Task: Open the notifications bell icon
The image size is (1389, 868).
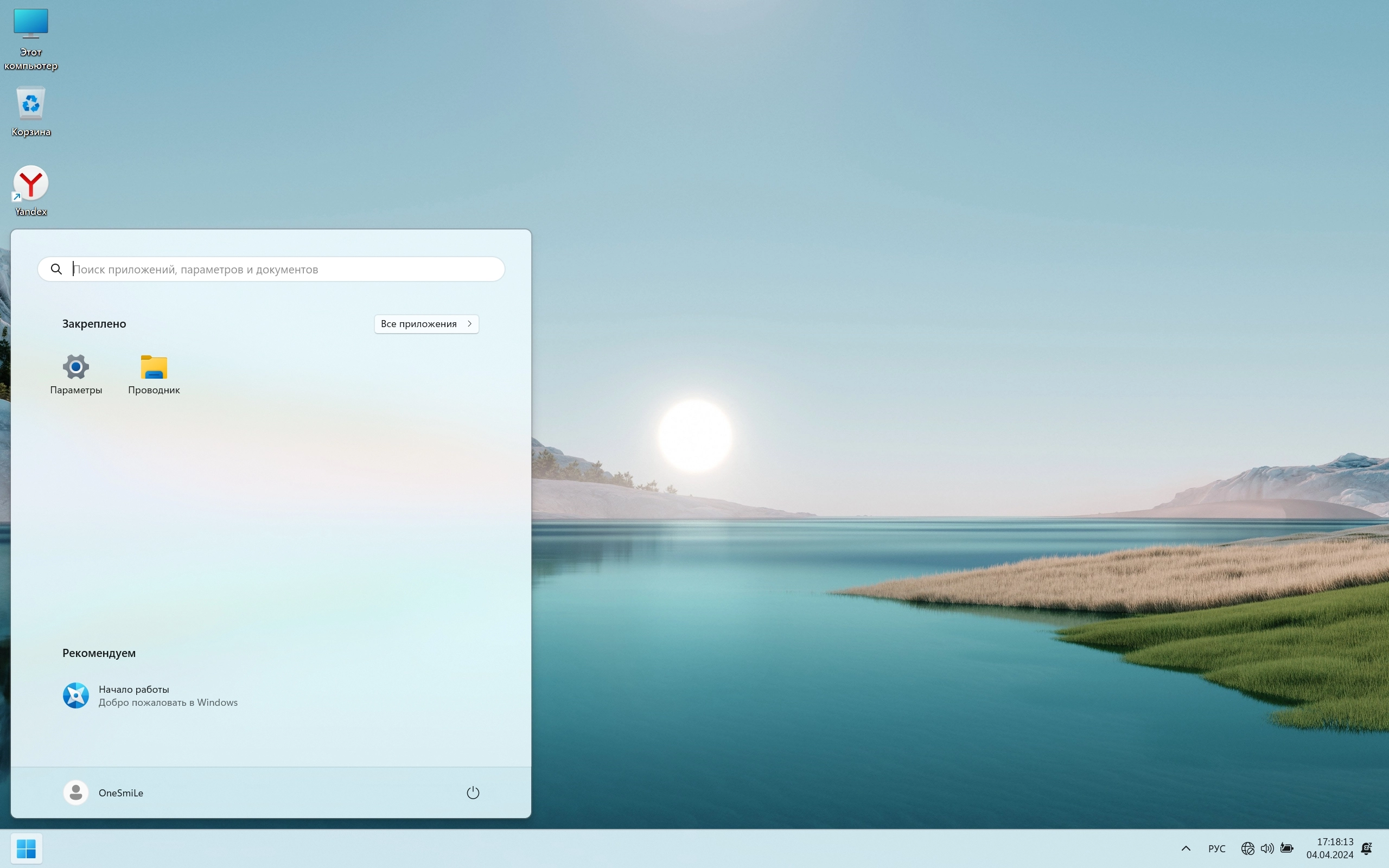Action: coord(1367,848)
